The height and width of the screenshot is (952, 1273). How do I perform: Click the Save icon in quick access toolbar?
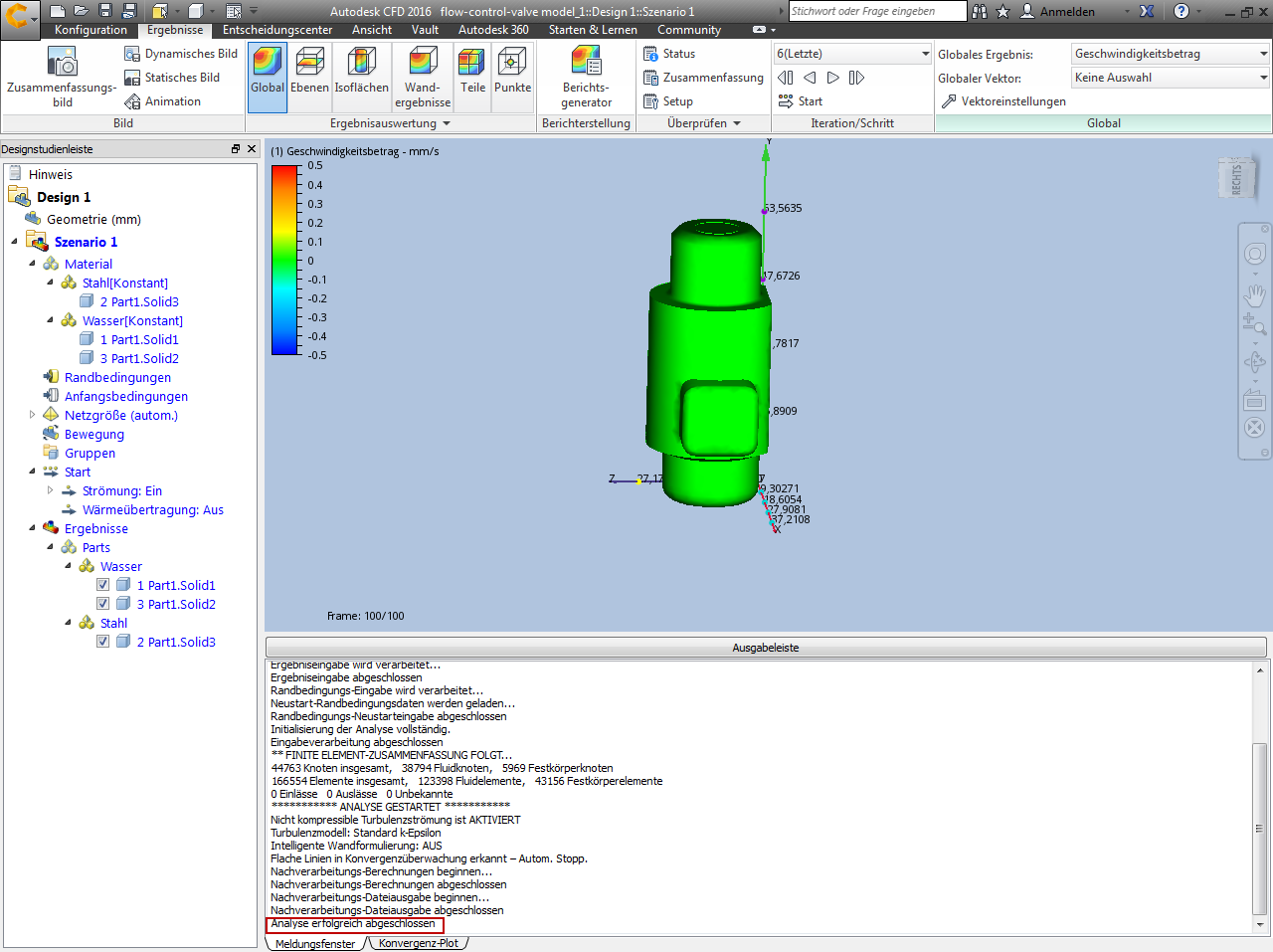tap(105, 11)
